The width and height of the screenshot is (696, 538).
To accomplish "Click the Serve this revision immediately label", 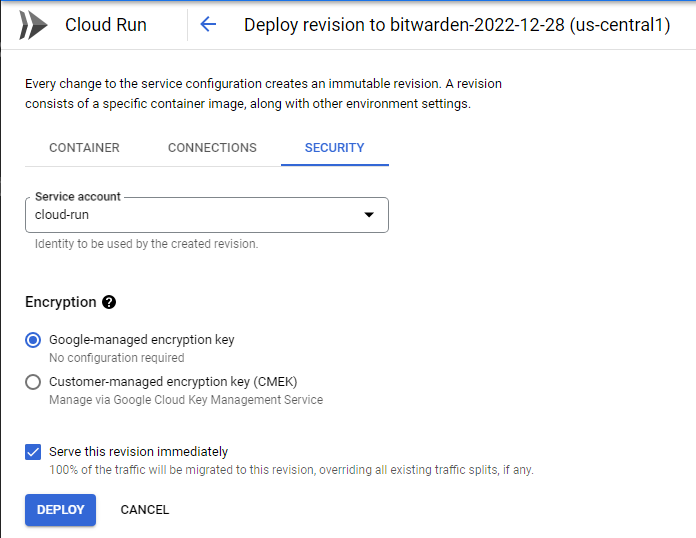I will [138, 452].
